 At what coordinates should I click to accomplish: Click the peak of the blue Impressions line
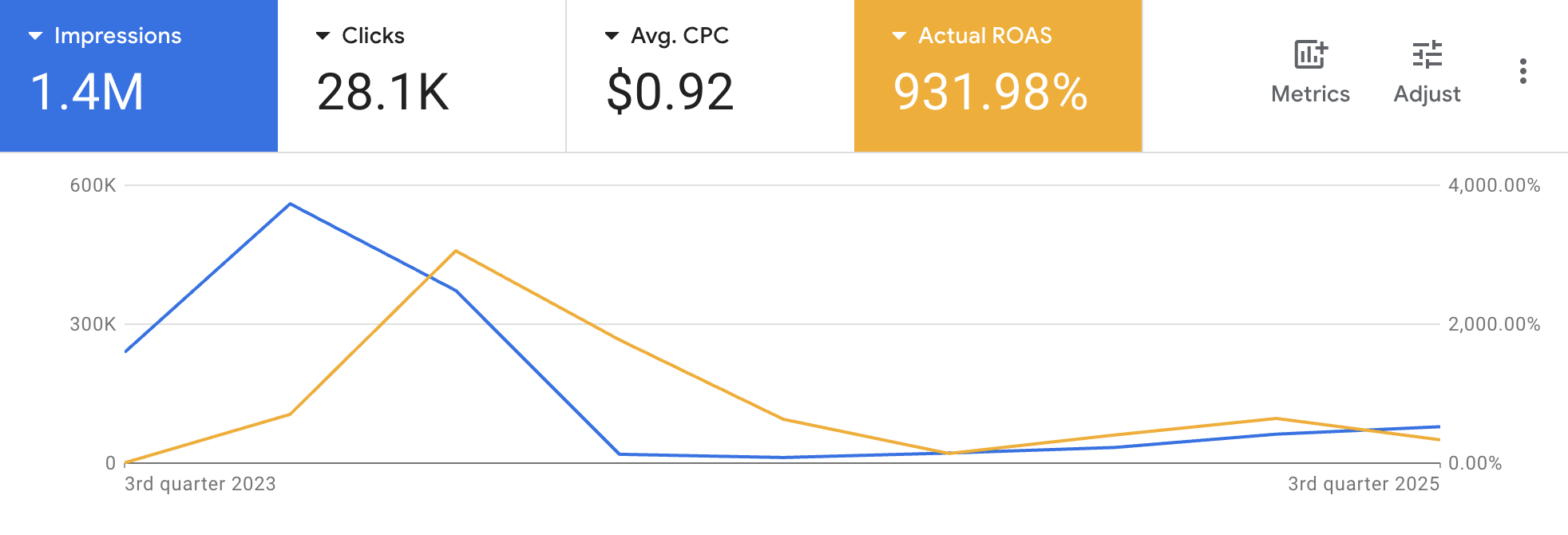[290, 204]
